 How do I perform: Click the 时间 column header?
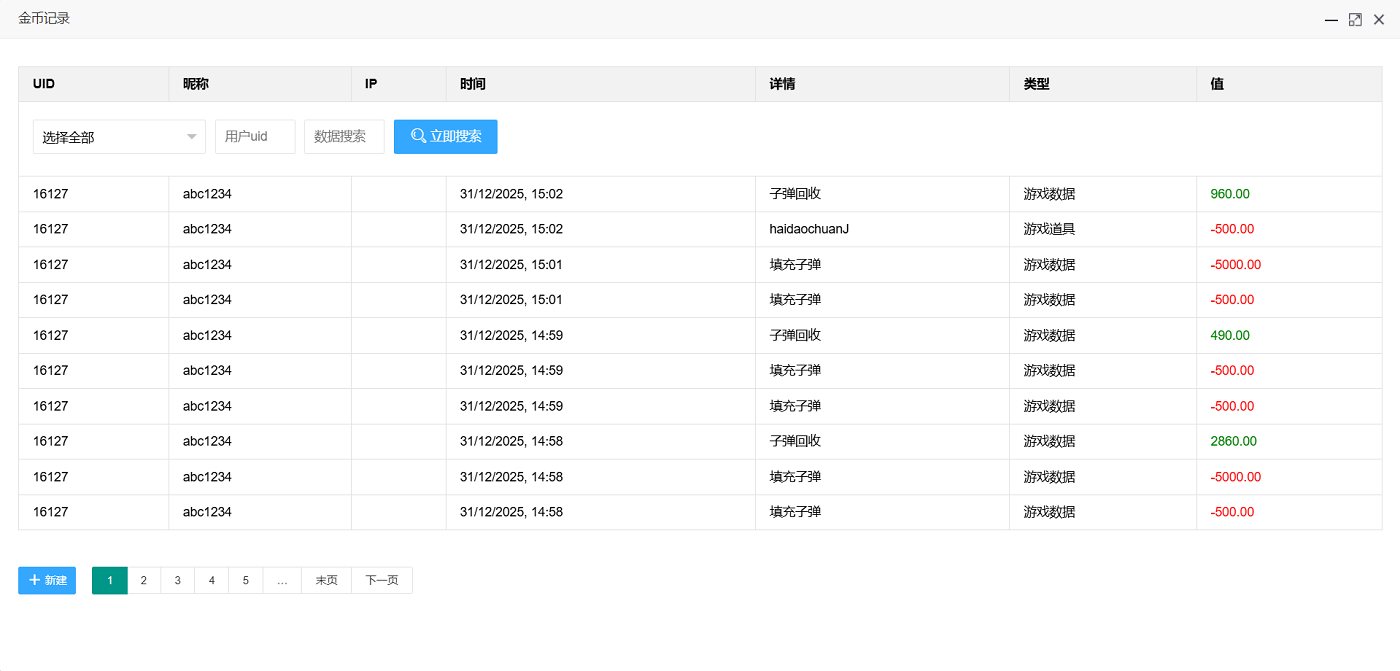pos(473,84)
